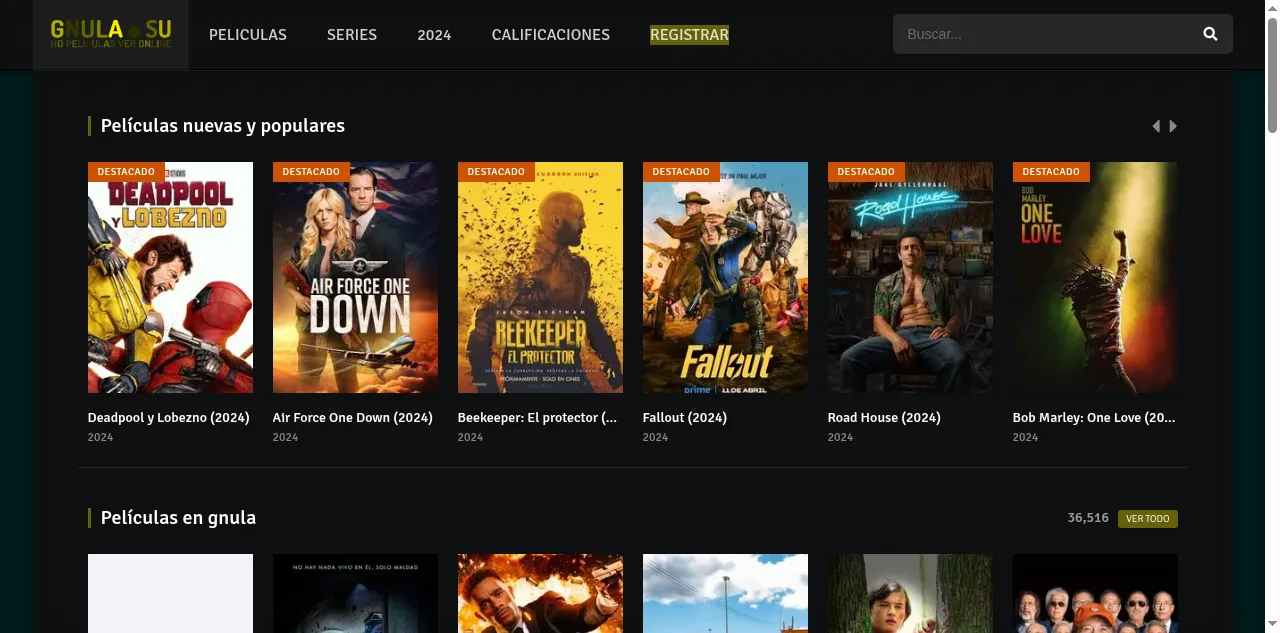Open the blank first poster under Películas en gnula
This screenshot has height=633, width=1280.
(170, 594)
